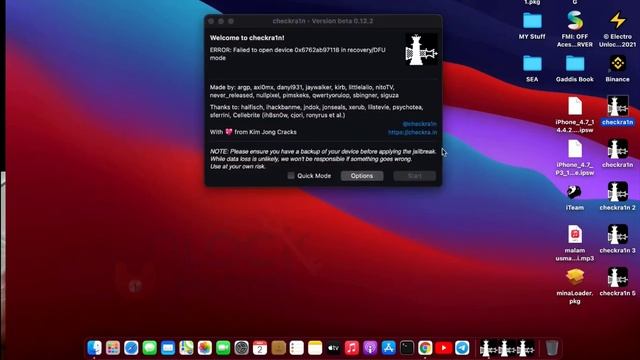Click the Options button in checkra1n

coord(362,176)
